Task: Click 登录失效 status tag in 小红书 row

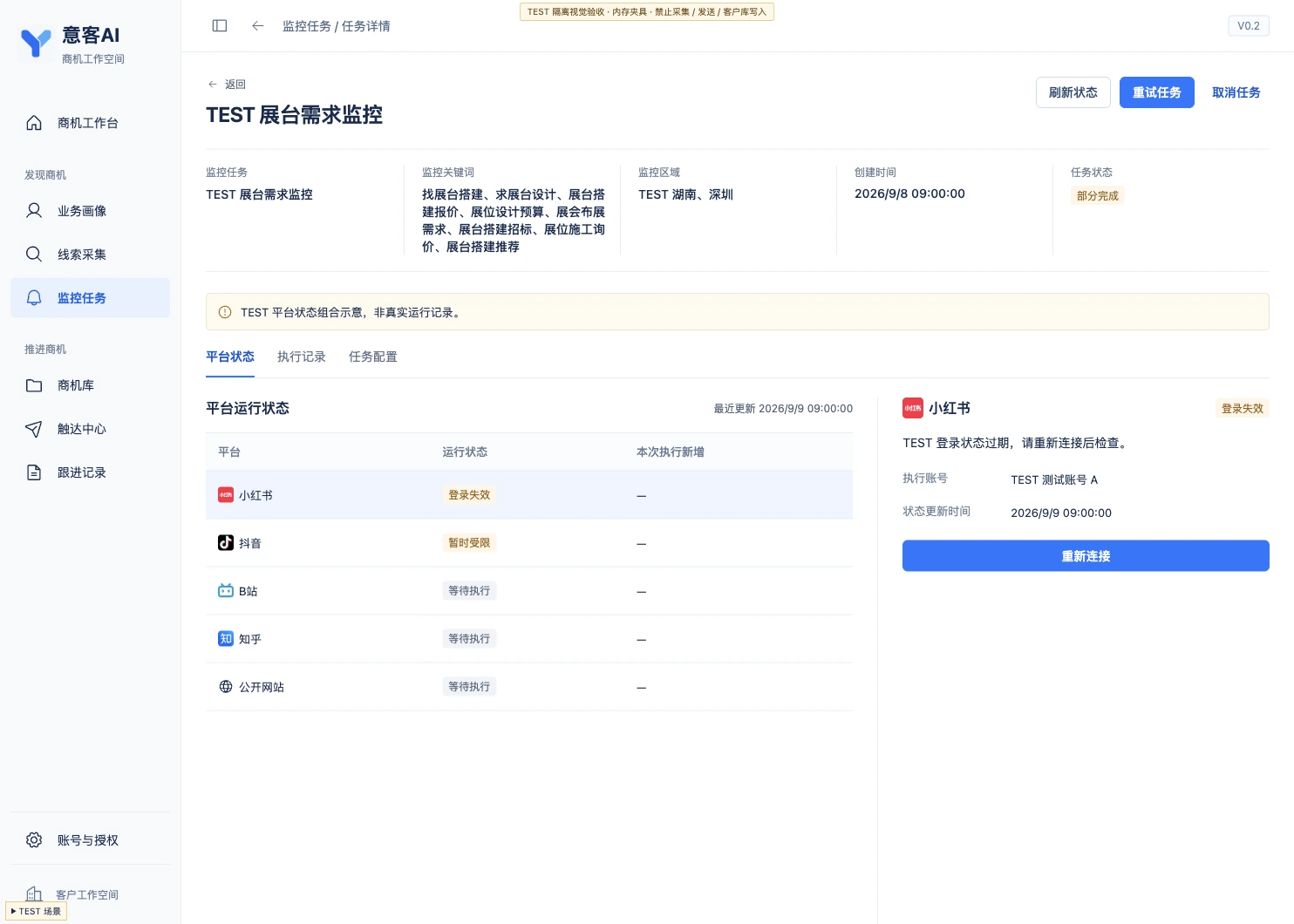Action: coord(469,495)
